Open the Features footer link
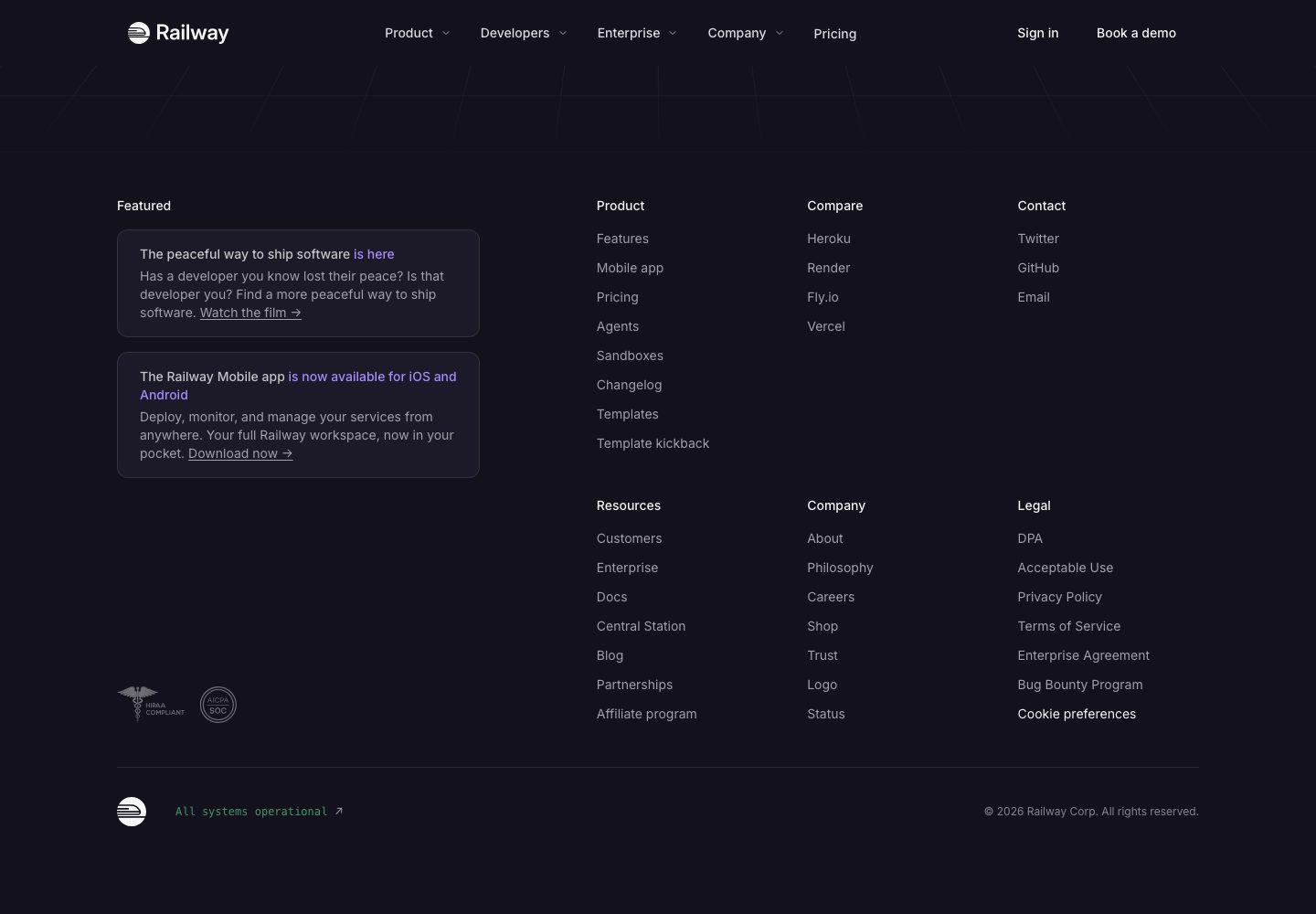The image size is (1316, 914). (x=622, y=239)
